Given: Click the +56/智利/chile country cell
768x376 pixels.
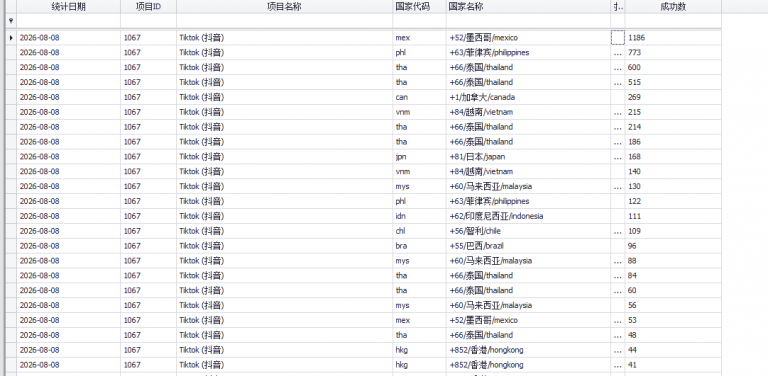Looking at the screenshot, I should click(528, 231).
